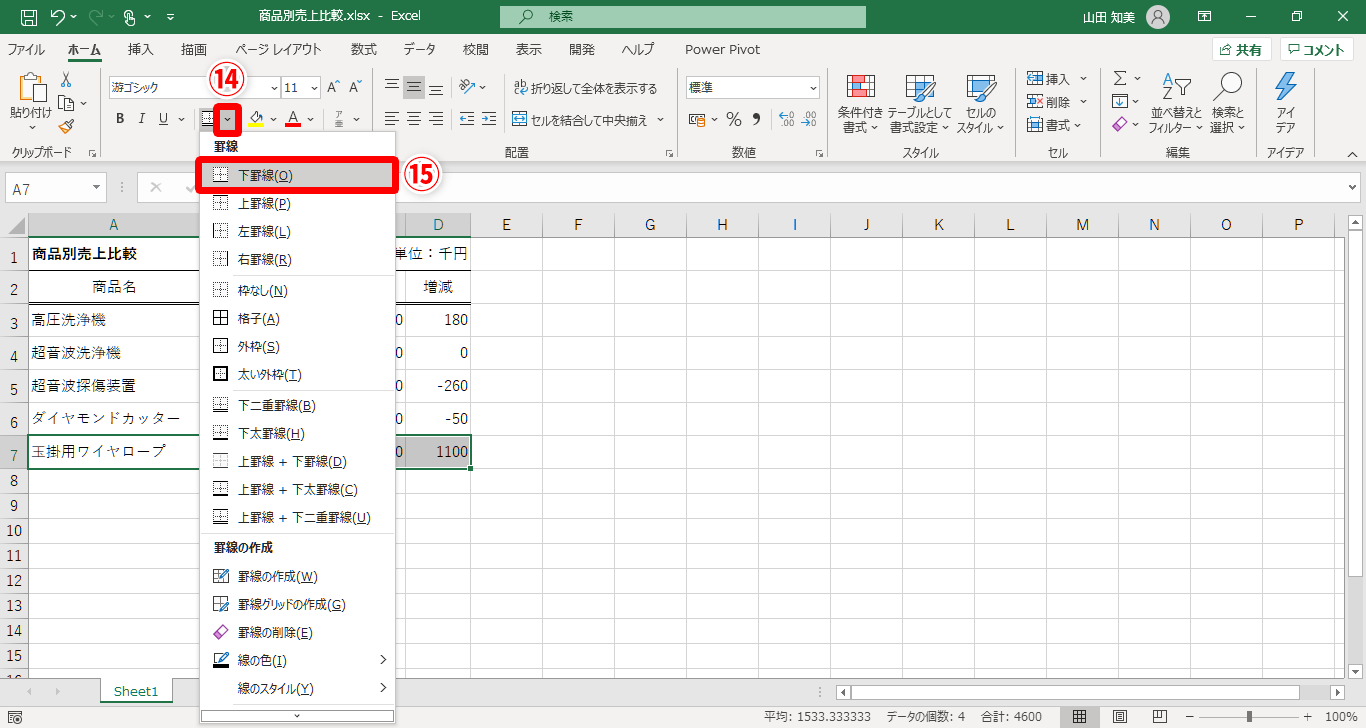
Task: Open the font size dropdown
Action: pos(314,88)
